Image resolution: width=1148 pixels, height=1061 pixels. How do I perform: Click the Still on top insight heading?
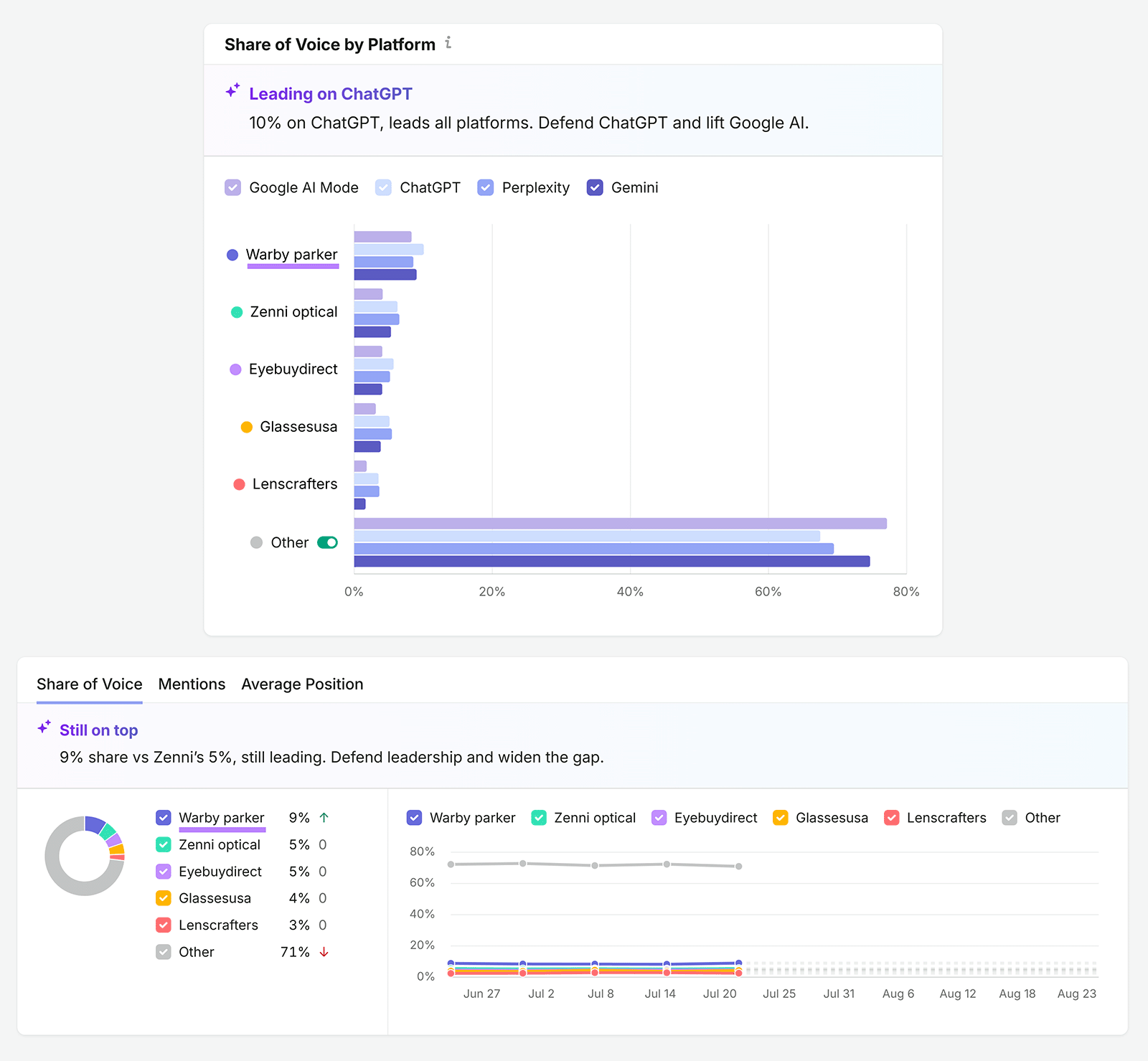pyautogui.click(x=99, y=730)
